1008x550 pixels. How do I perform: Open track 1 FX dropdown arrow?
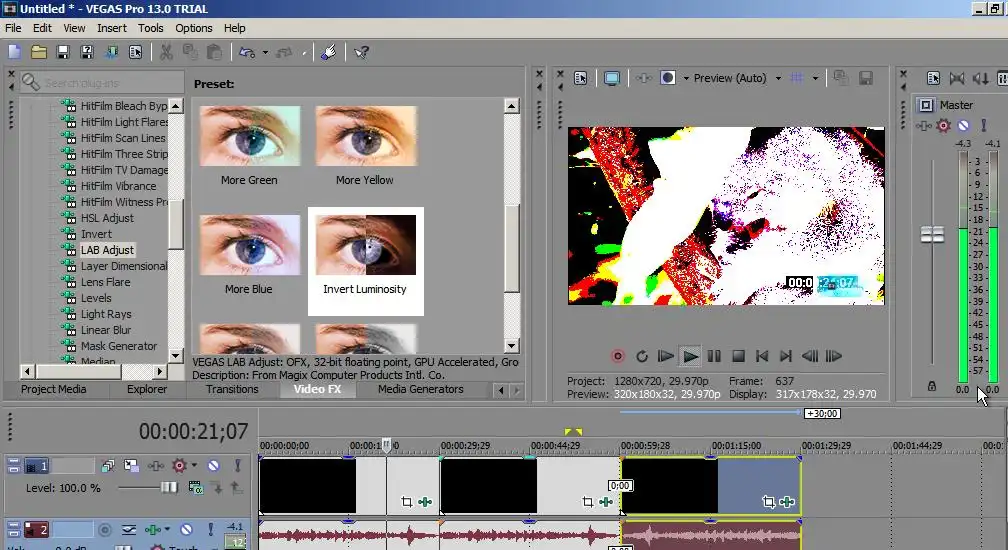[194, 465]
